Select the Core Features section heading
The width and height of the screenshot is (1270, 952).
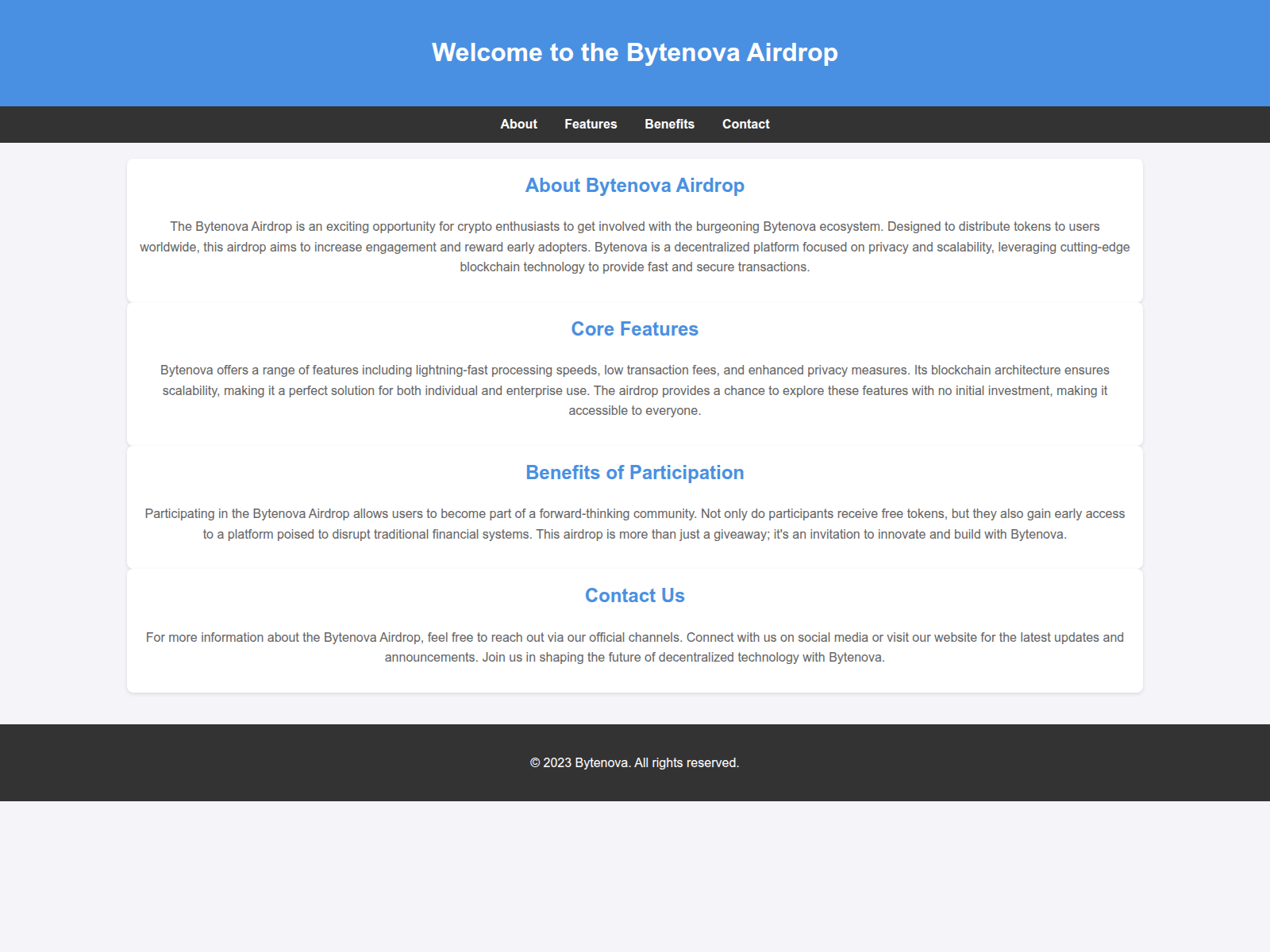coord(635,328)
